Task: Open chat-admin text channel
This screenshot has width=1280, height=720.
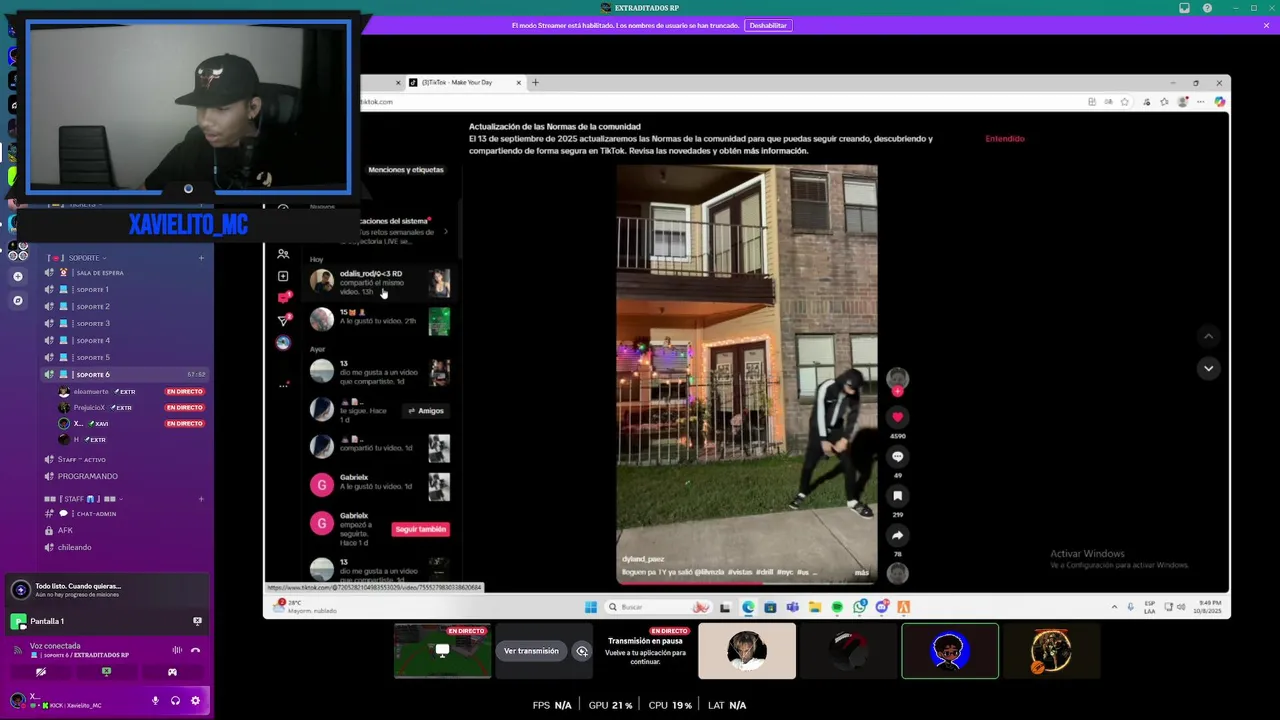Action: pyautogui.click(x=125, y=514)
